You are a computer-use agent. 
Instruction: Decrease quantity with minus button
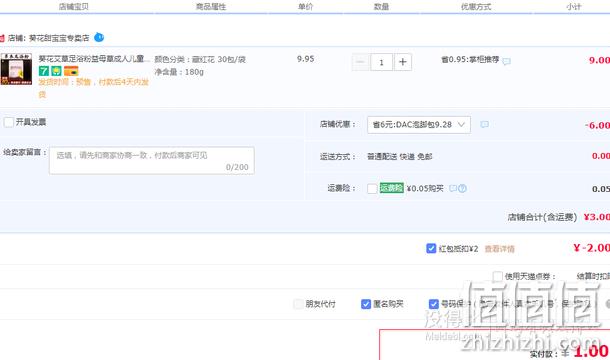tap(361, 62)
